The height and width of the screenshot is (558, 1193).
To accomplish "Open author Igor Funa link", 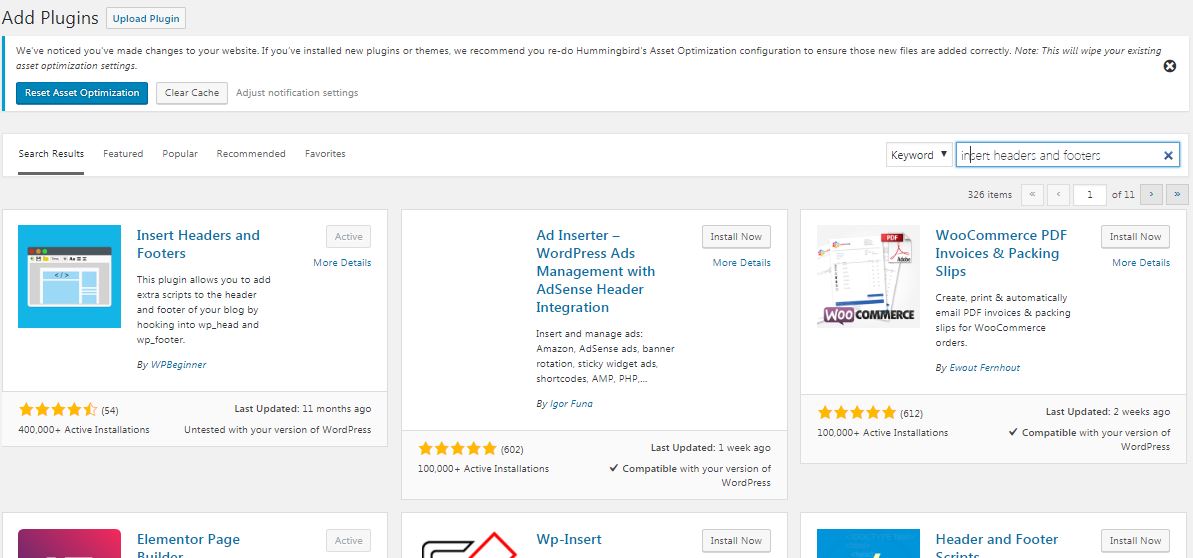I will (571, 403).
